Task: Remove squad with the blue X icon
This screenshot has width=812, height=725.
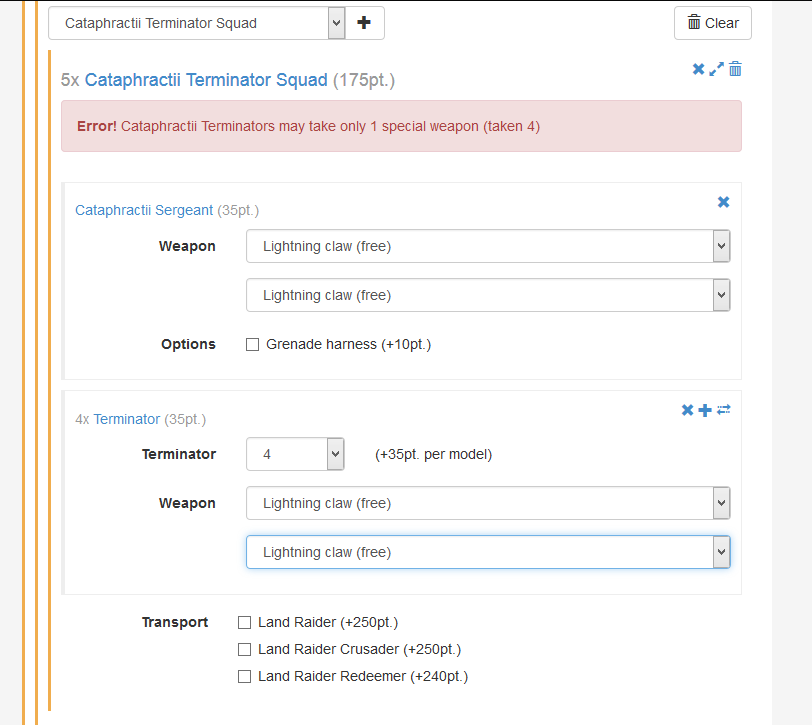Action: click(x=698, y=69)
